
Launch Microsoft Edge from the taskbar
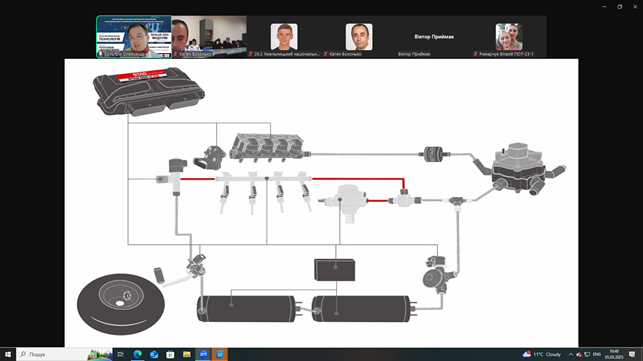click(x=137, y=354)
